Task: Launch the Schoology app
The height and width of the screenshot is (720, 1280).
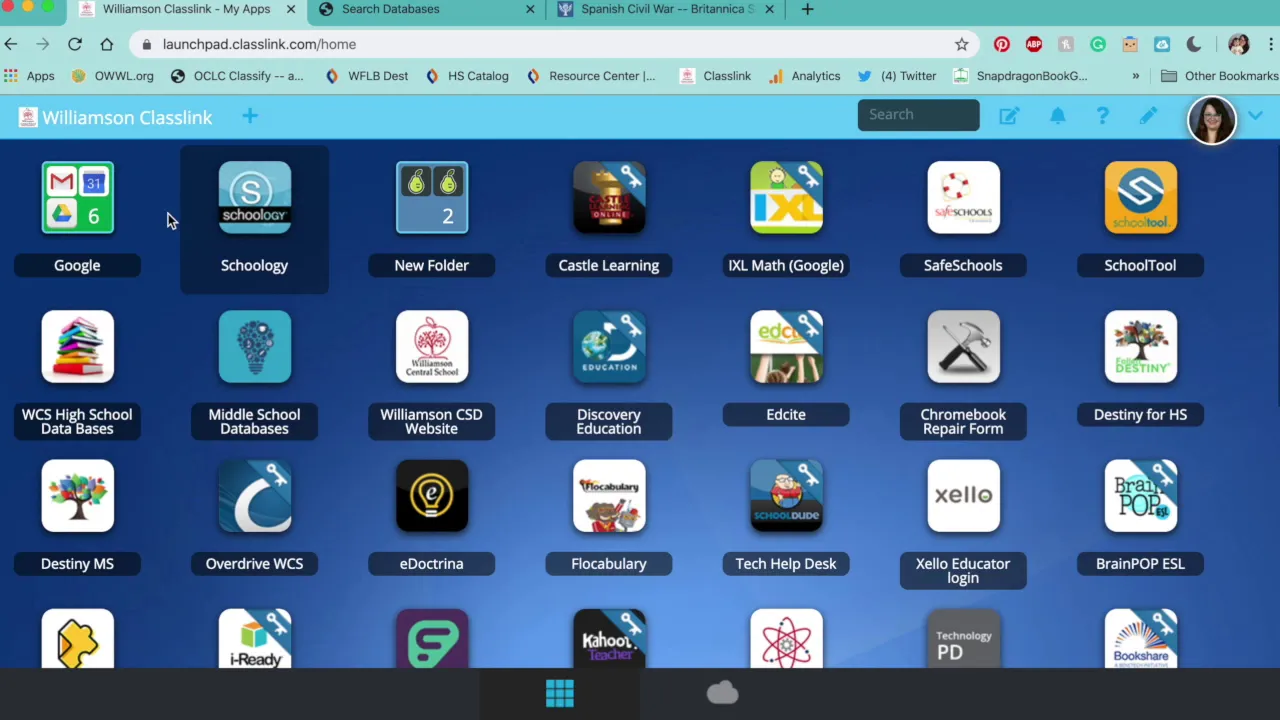Action: [254, 197]
